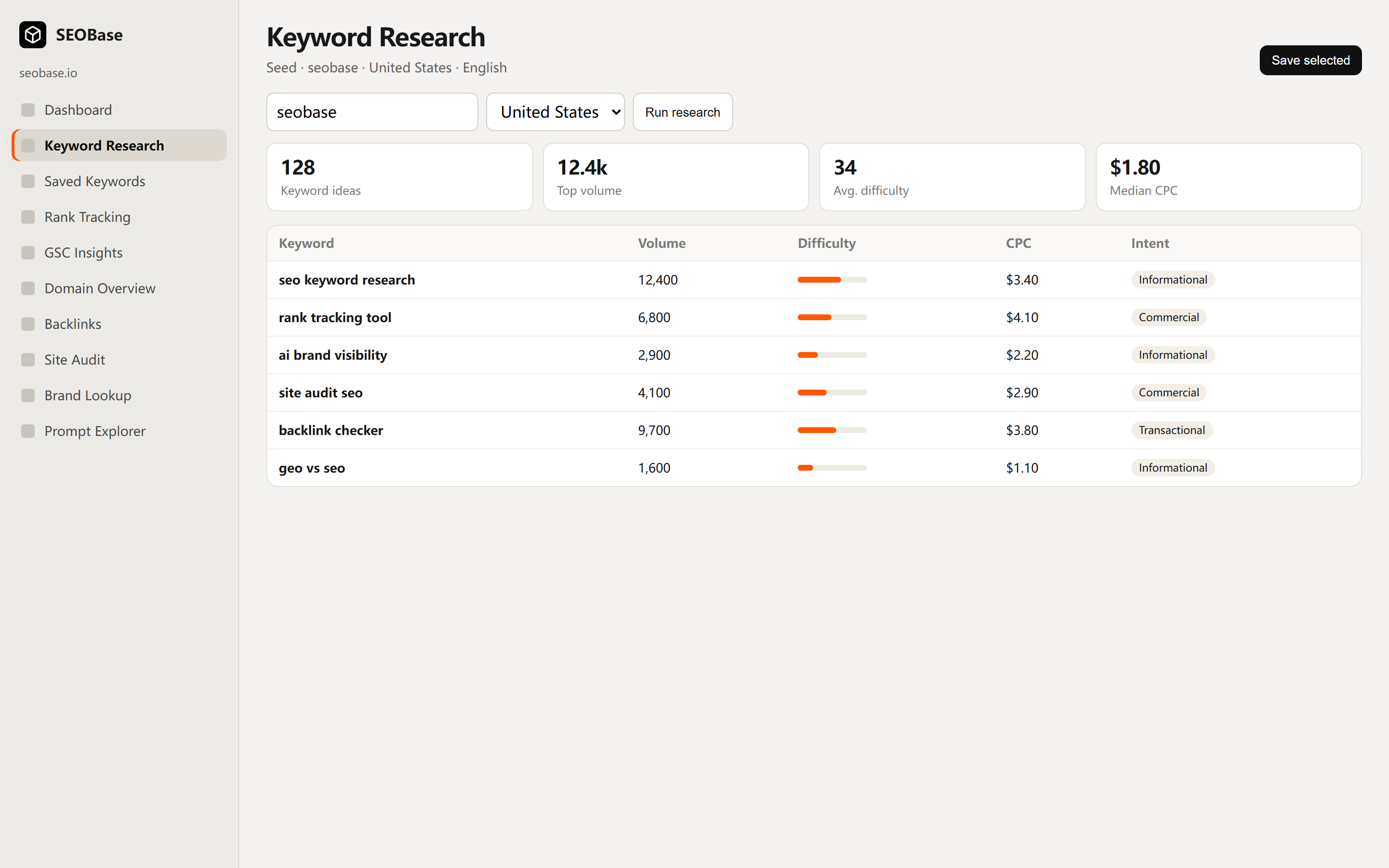Click the SEOBase cube logo icon
The image size is (1389, 868).
point(33,35)
